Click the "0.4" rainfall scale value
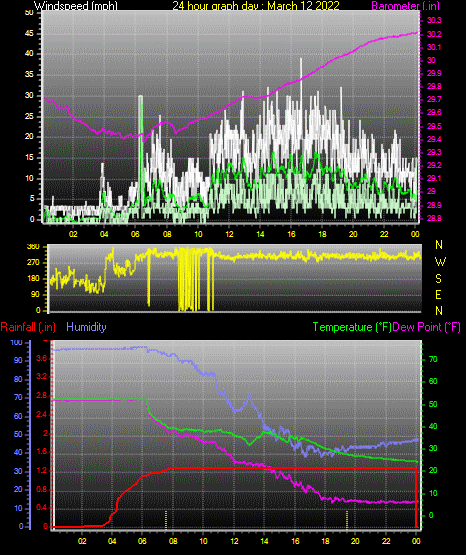466x555 pixels. click(x=41, y=508)
